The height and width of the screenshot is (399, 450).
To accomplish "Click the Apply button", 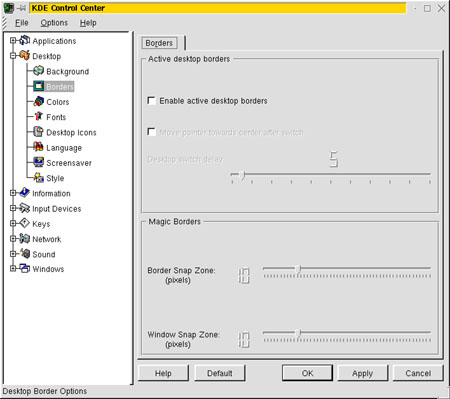I will click(362, 373).
